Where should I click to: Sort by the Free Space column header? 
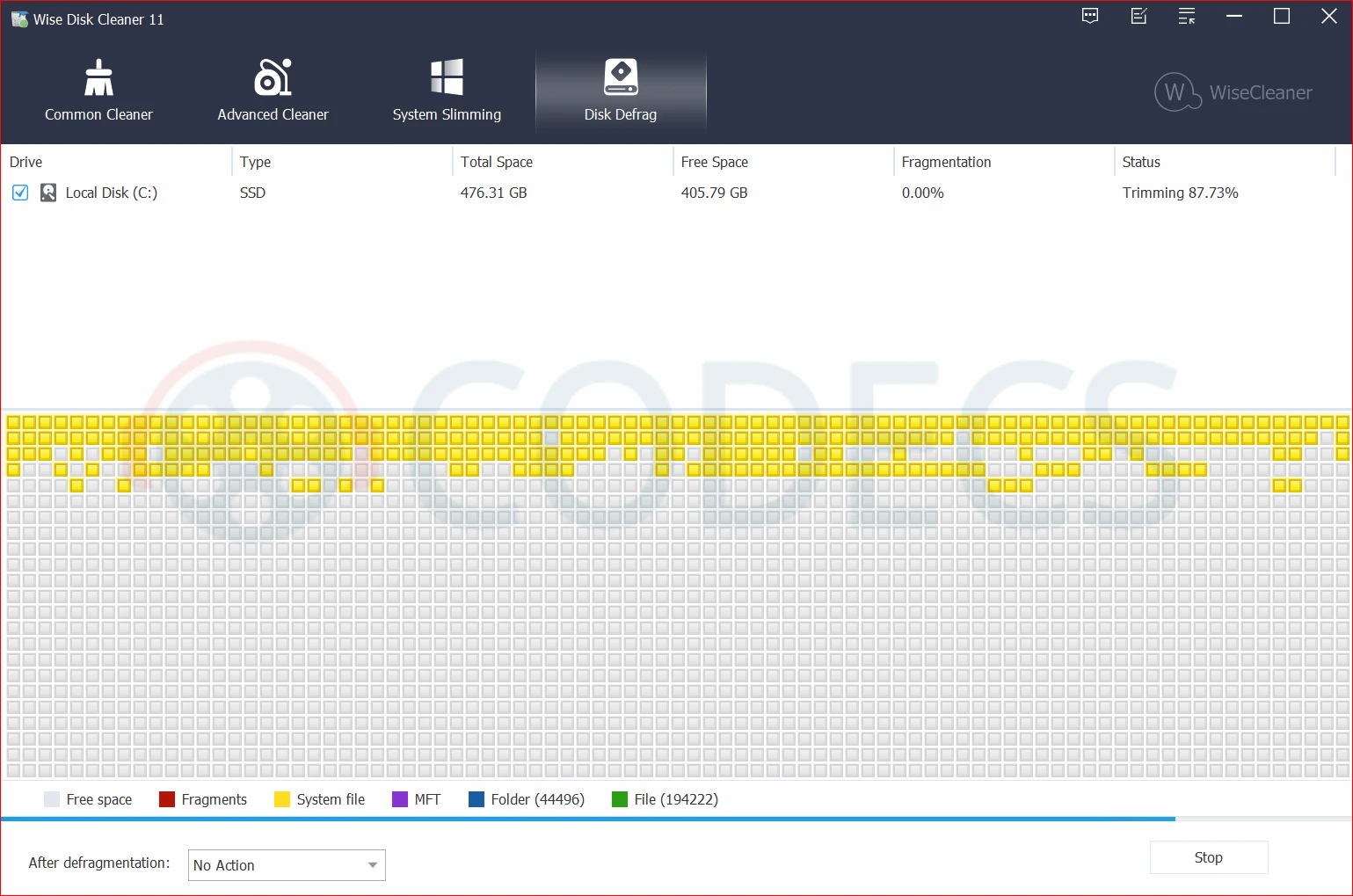point(714,162)
